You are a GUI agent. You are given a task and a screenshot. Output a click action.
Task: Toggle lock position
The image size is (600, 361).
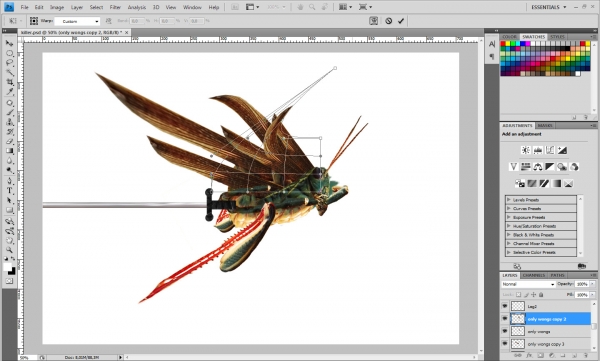[533, 295]
